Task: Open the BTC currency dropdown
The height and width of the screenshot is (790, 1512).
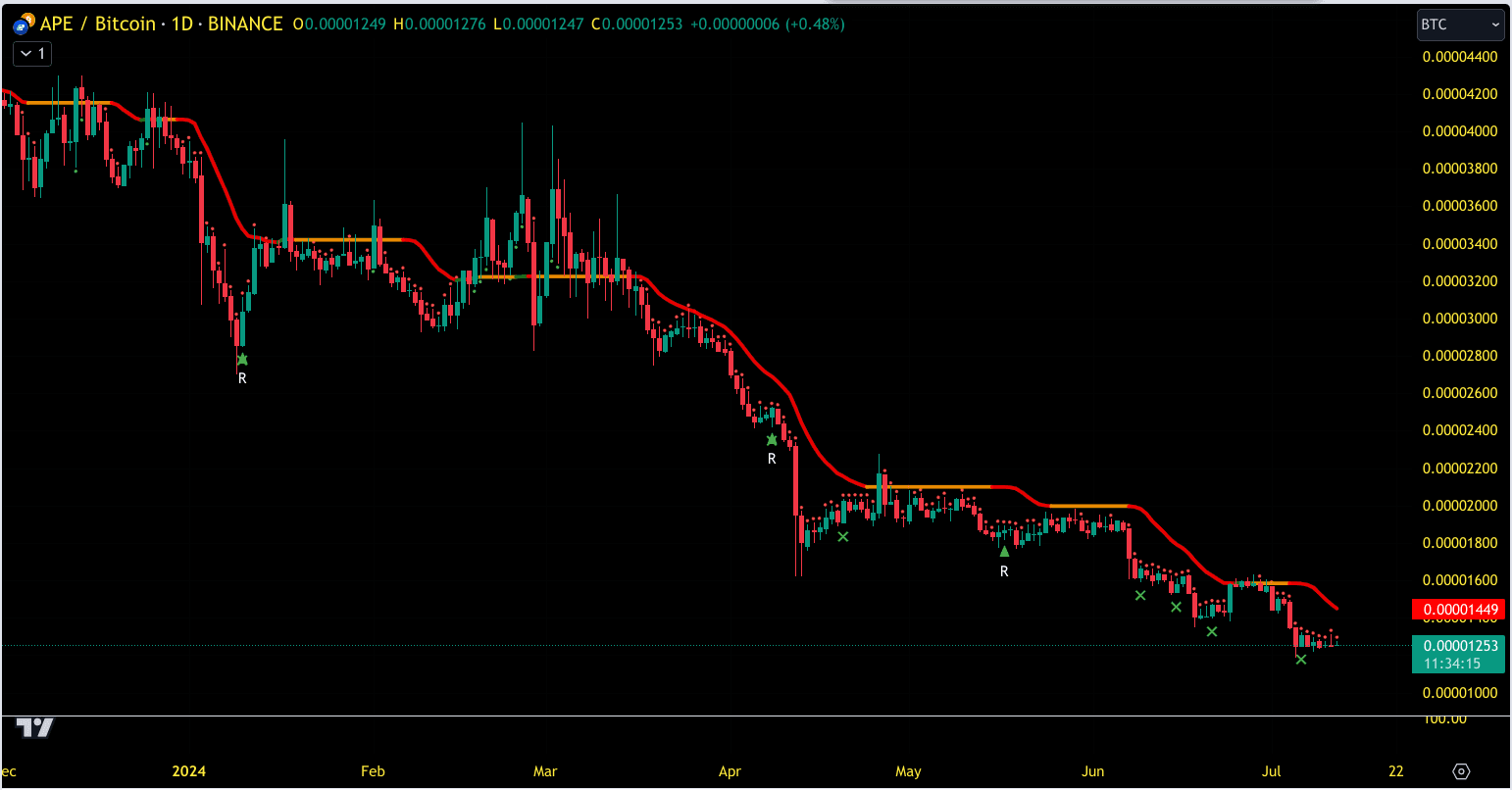Action: pyautogui.click(x=1460, y=25)
